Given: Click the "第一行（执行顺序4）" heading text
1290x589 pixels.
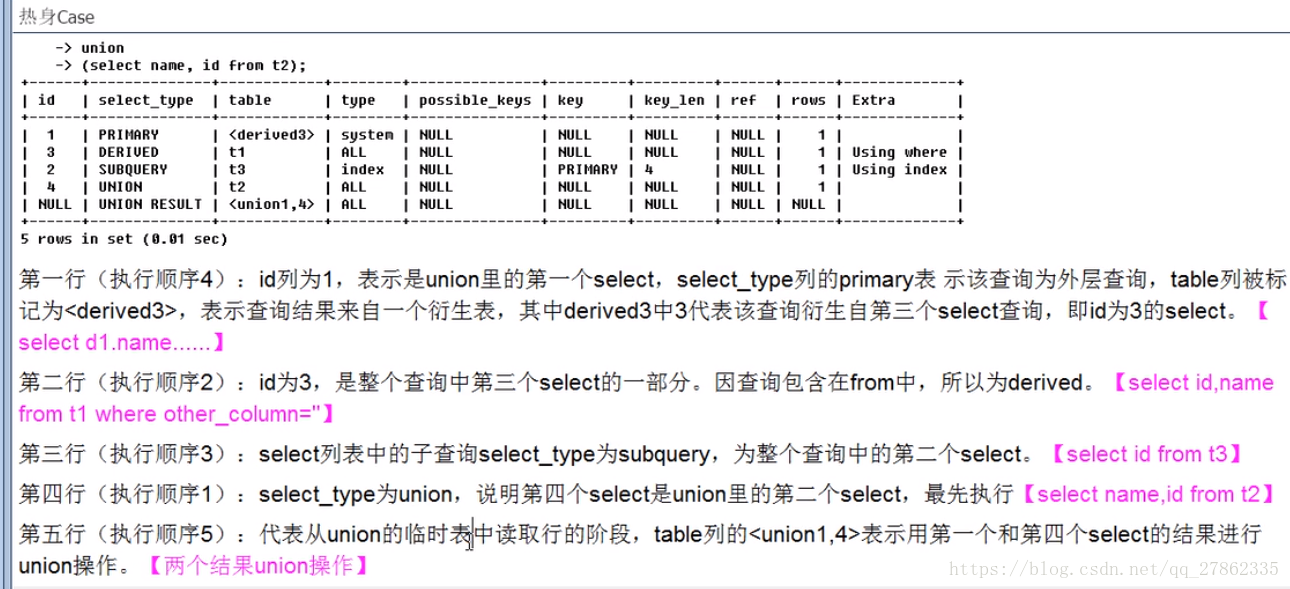Looking at the screenshot, I should [125, 279].
